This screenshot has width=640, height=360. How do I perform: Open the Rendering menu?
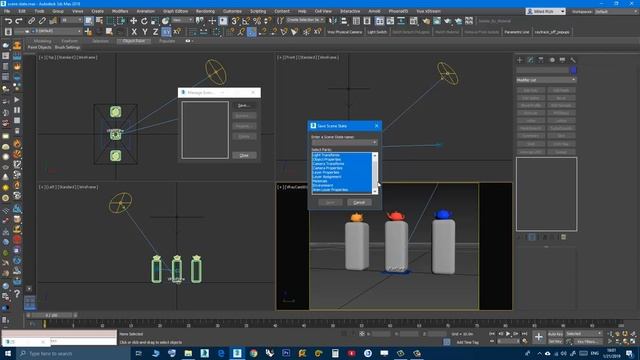pos(205,11)
